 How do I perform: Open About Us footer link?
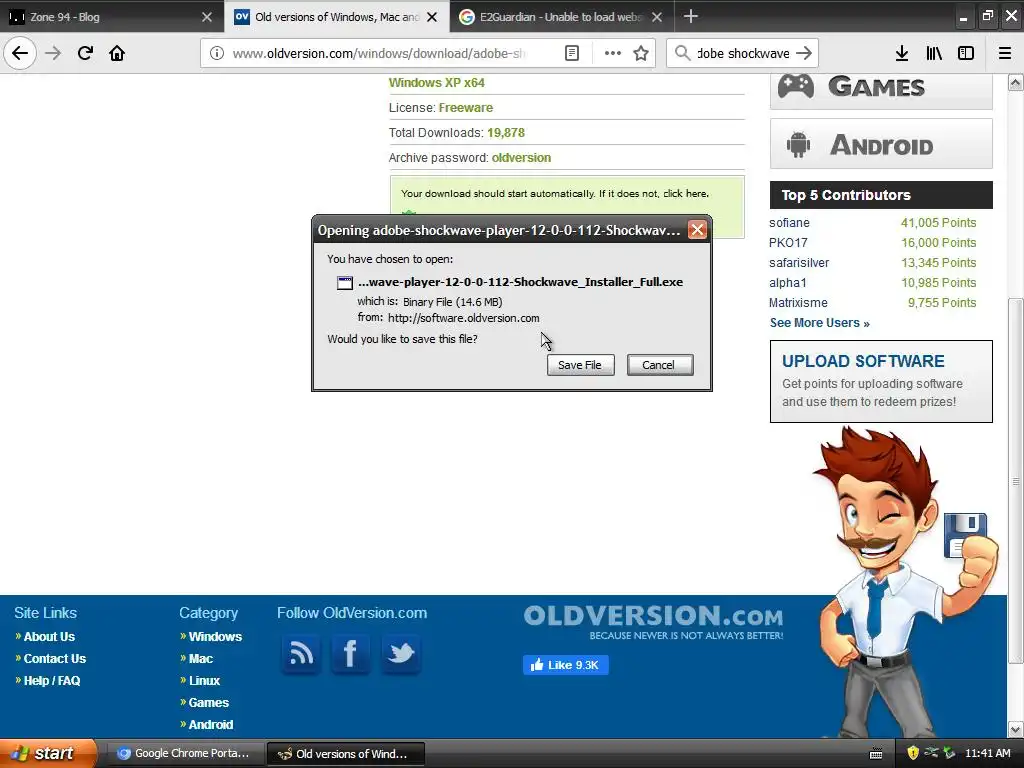(49, 637)
